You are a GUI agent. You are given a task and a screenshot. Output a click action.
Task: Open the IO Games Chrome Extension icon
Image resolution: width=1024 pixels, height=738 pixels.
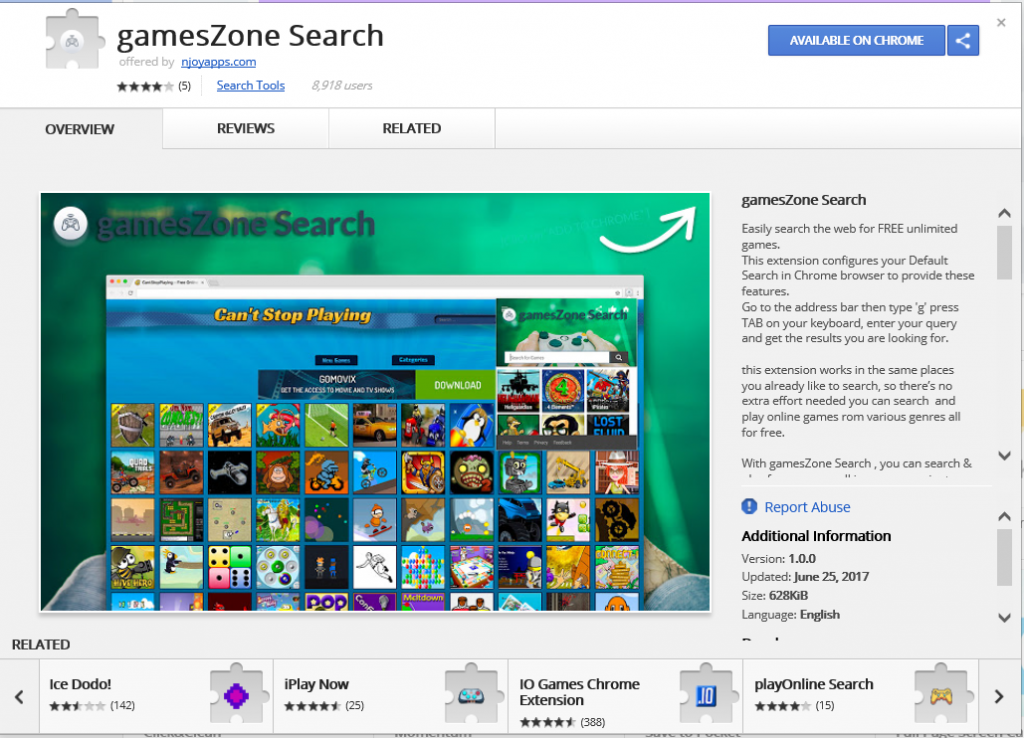coord(707,695)
